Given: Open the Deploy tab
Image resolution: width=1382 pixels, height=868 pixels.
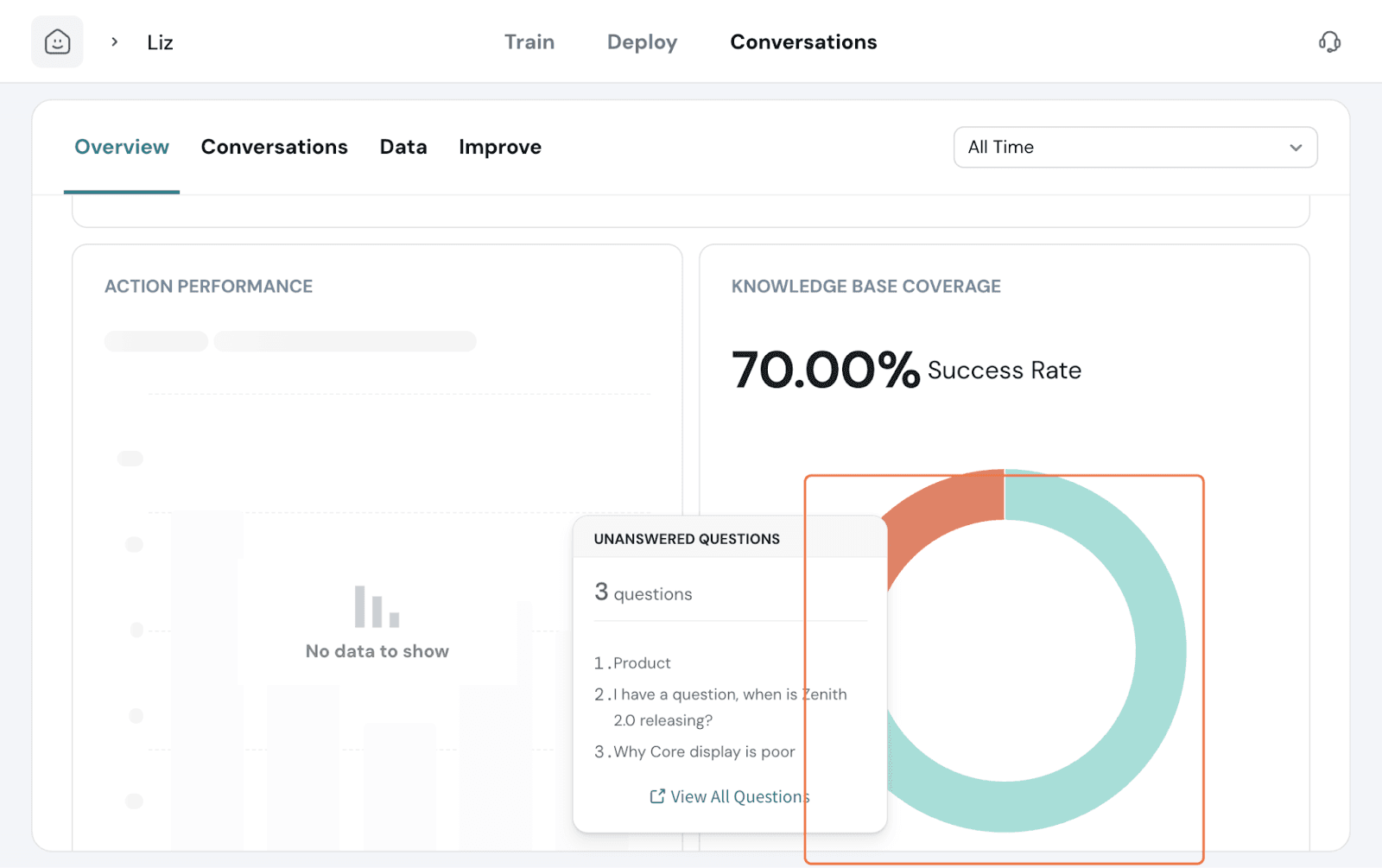Looking at the screenshot, I should [x=642, y=41].
